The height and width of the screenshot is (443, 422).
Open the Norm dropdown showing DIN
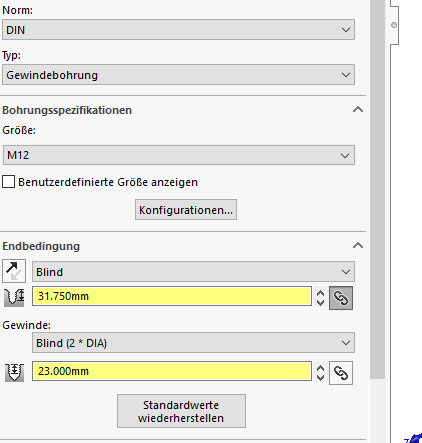pos(178,30)
